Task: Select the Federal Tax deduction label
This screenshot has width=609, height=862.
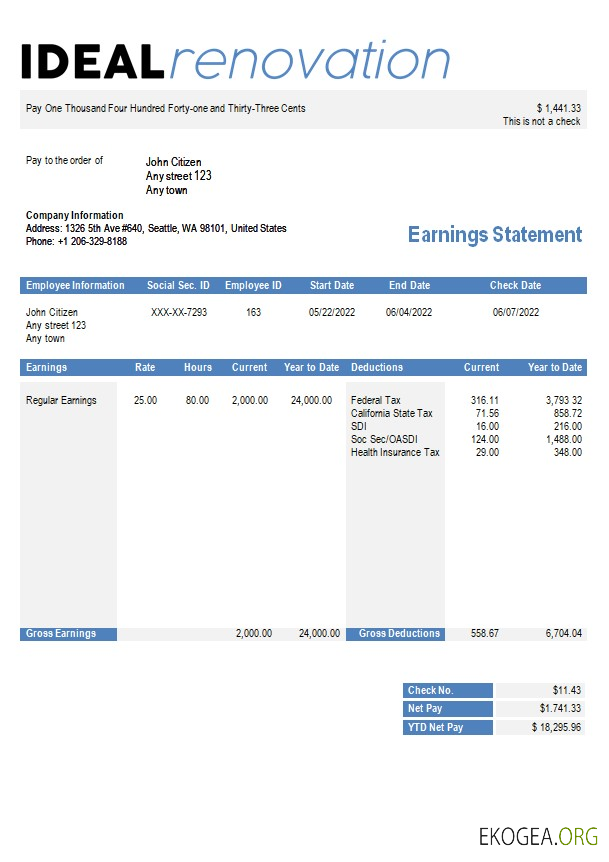Action: click(376, 401)
